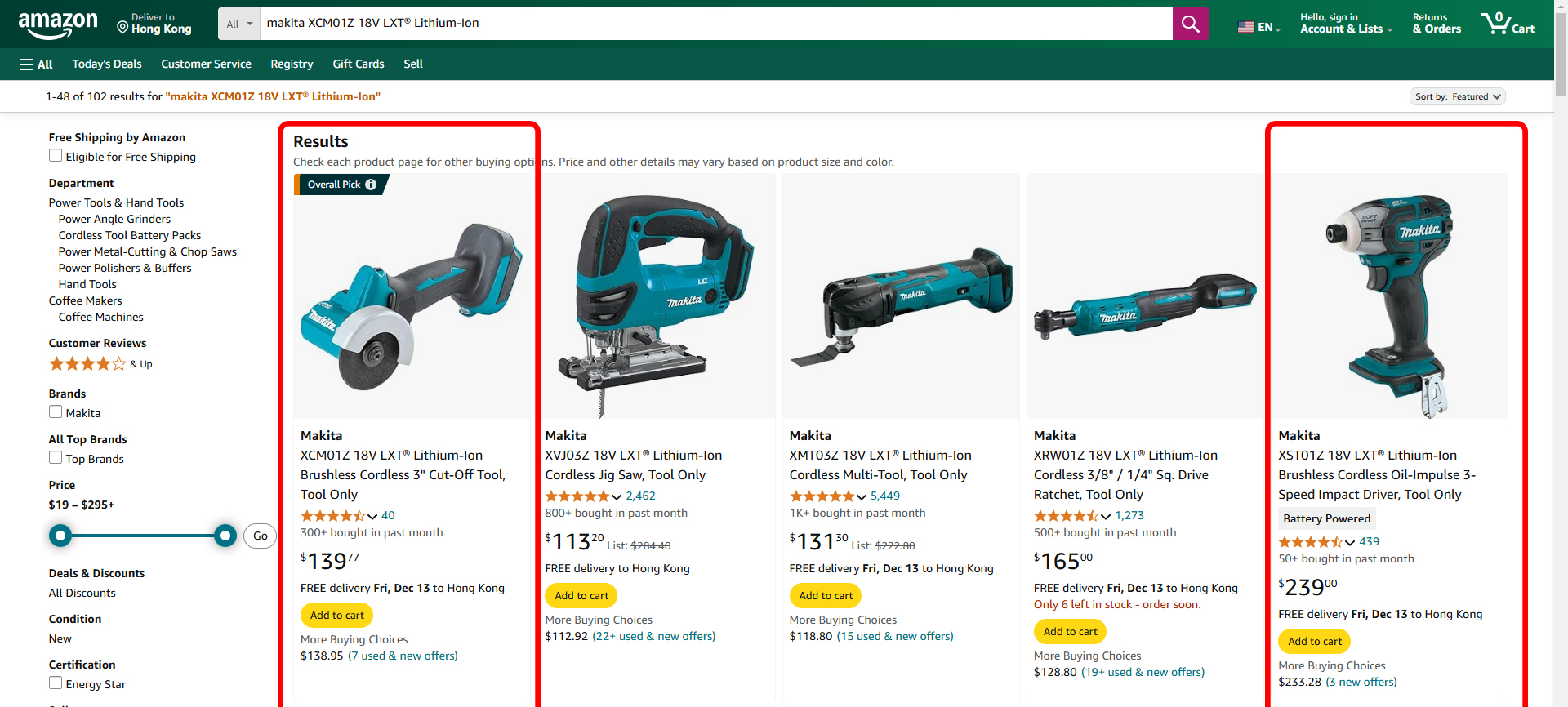Open the Makita jig saw product image
The image size is (1568, 707).
[x=656, y=296]
